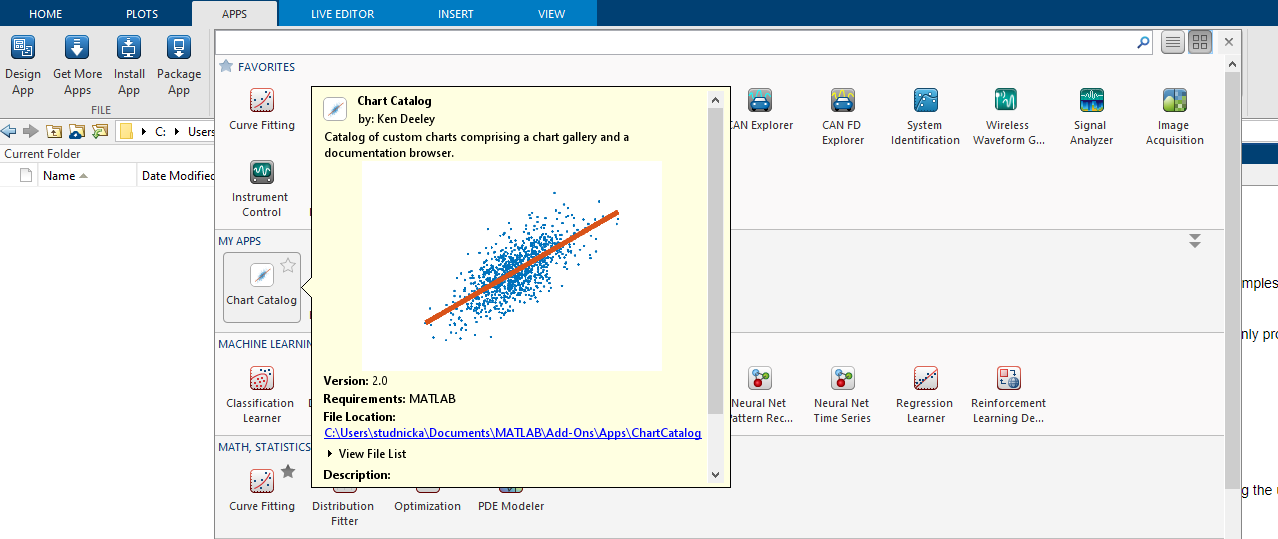Go up one folder level
Screen dimensions: 1278x539
[x=54, y=131]
